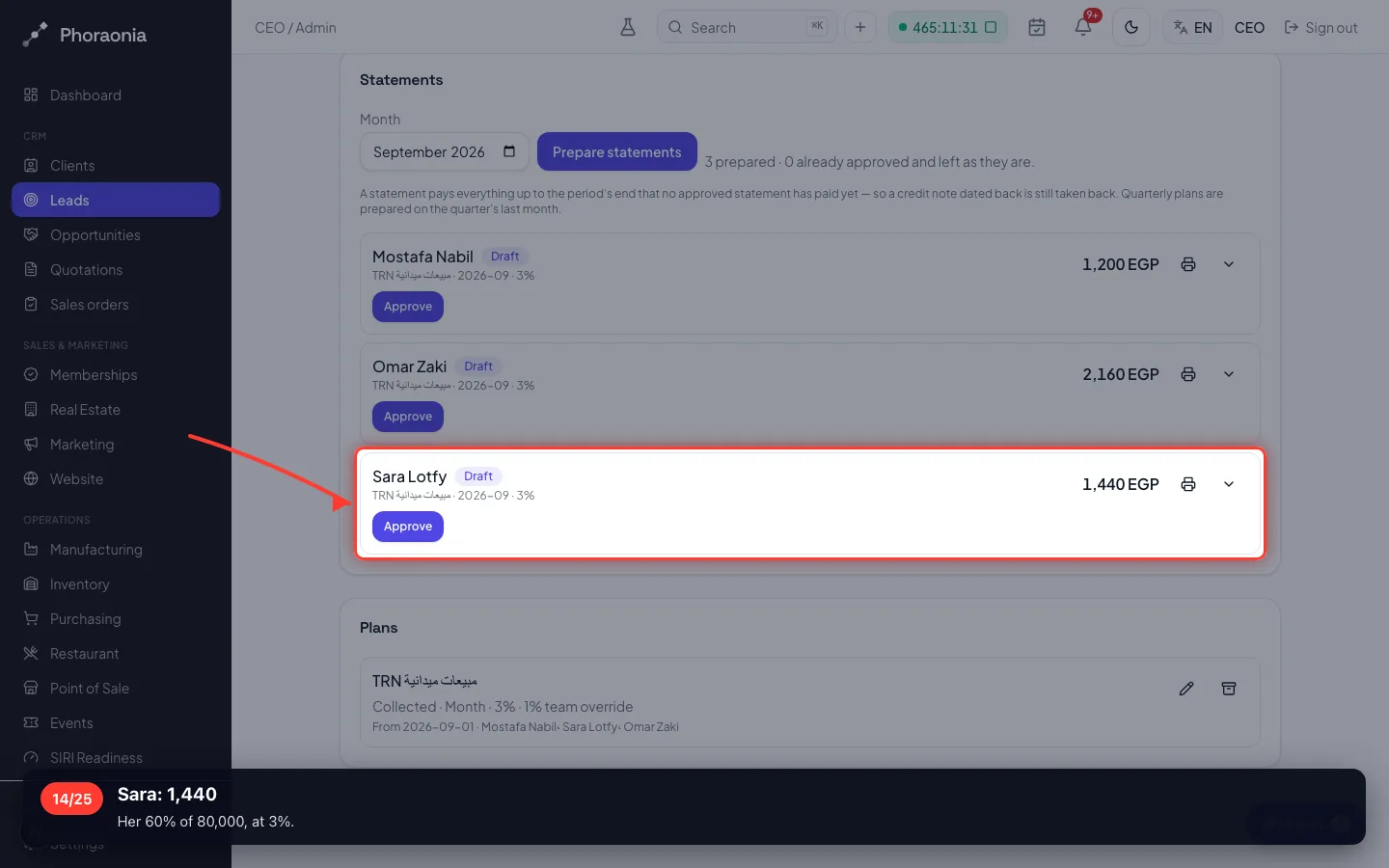The width and height of the screenshot is (1389, 868).
Task: Approve Sara Lotfy's statement
Action: point(408,527)
